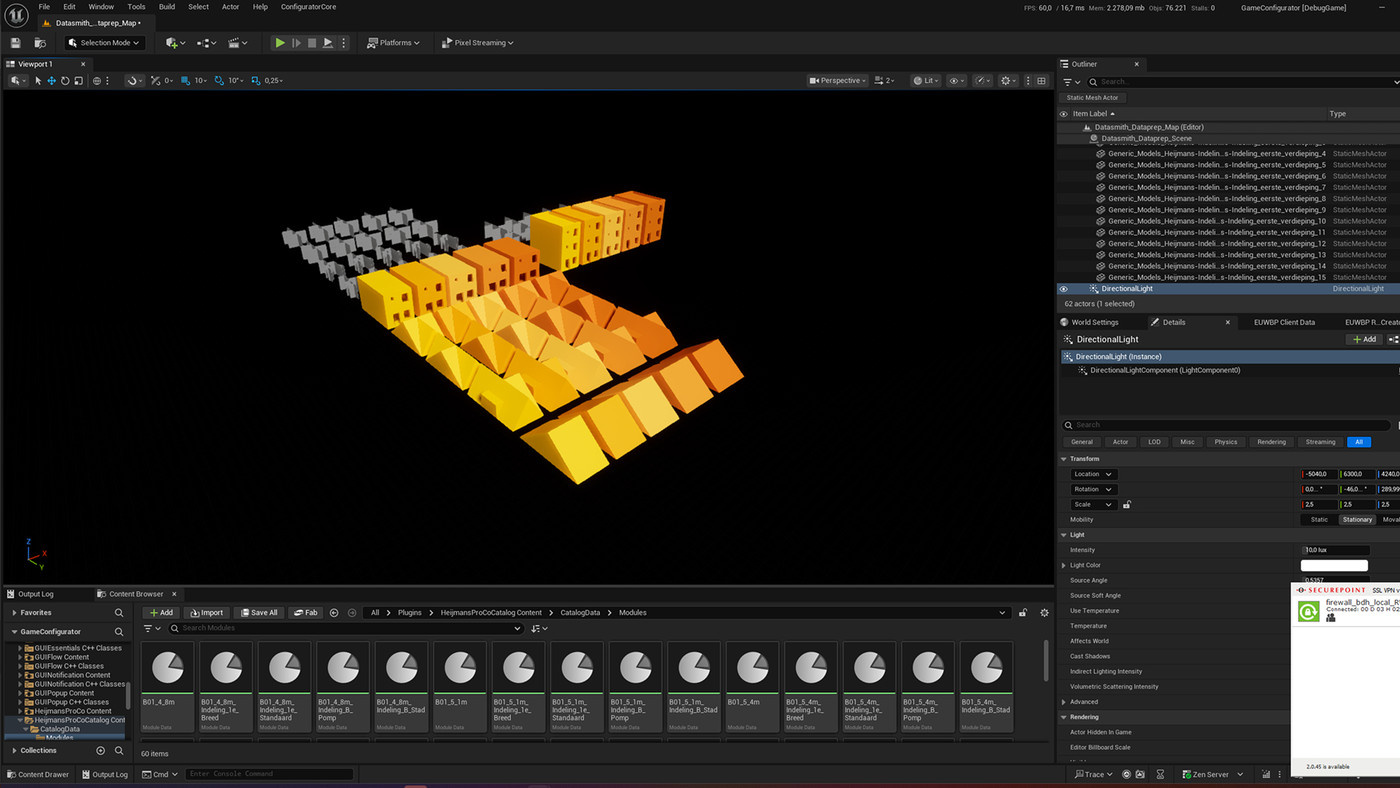Open the Content Drawer in status bar
The width and height of the screenshot is (1400, 788).
38,774
